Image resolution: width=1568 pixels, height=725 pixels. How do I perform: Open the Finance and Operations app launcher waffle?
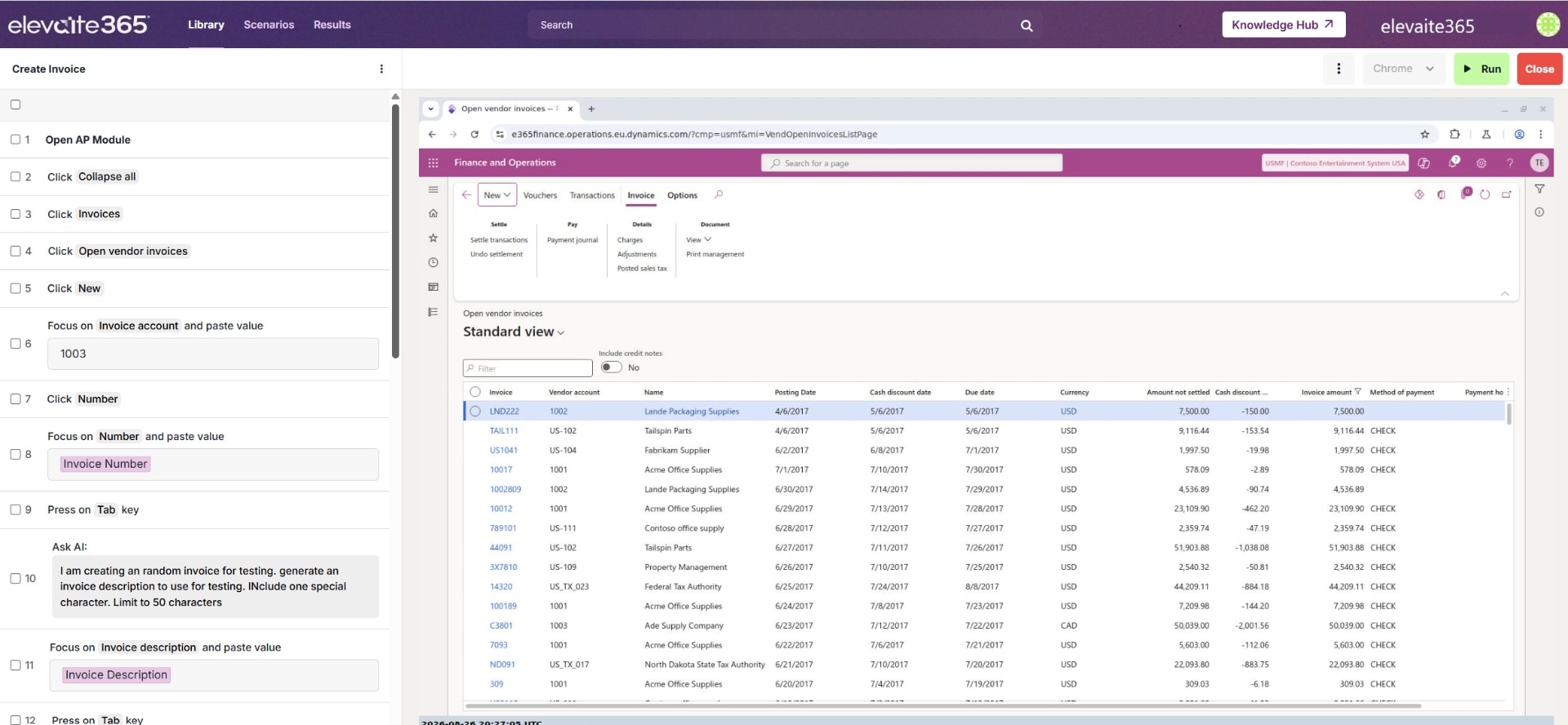[433, 162]
